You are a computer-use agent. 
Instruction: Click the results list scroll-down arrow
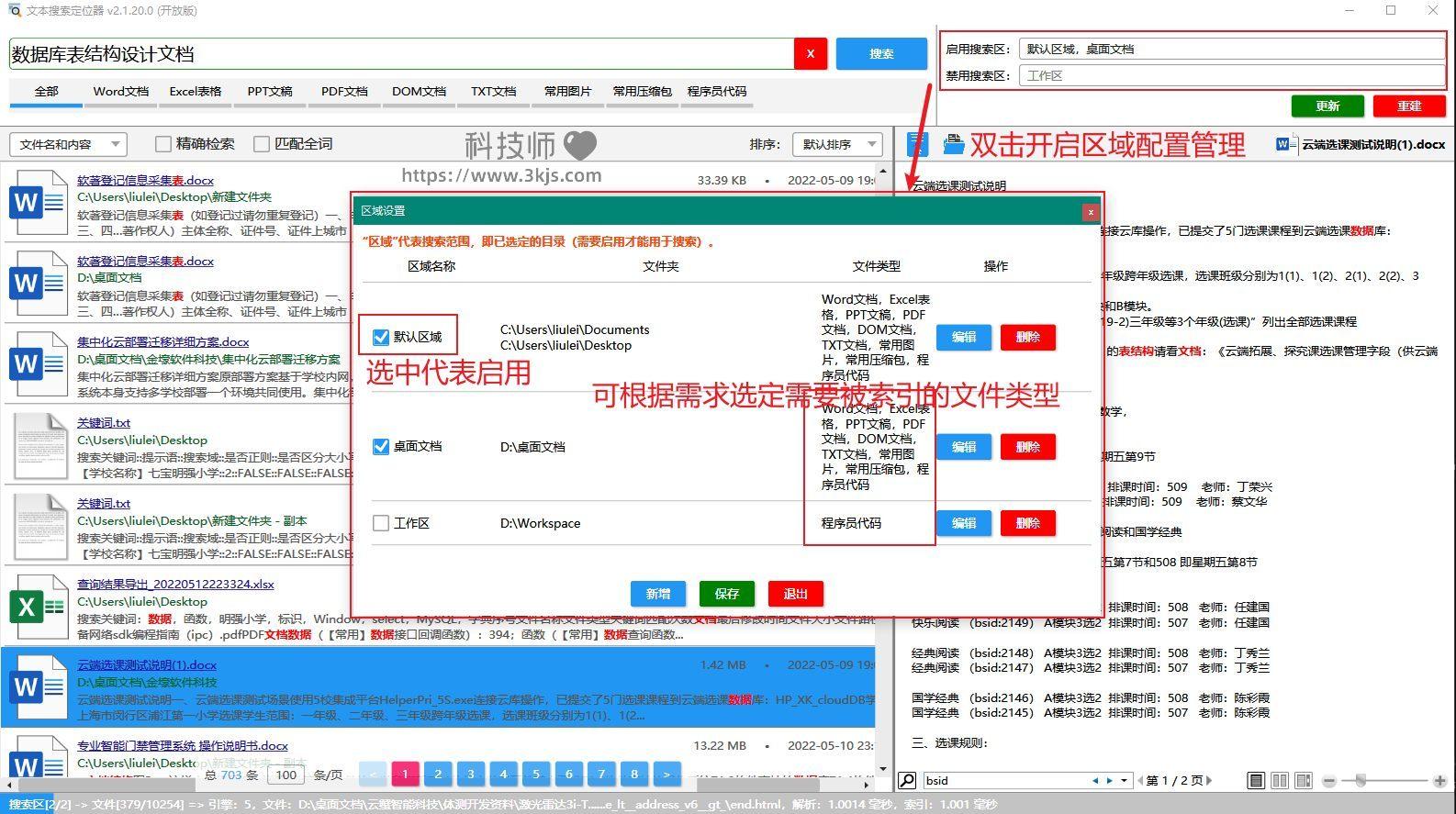point(884,769)
